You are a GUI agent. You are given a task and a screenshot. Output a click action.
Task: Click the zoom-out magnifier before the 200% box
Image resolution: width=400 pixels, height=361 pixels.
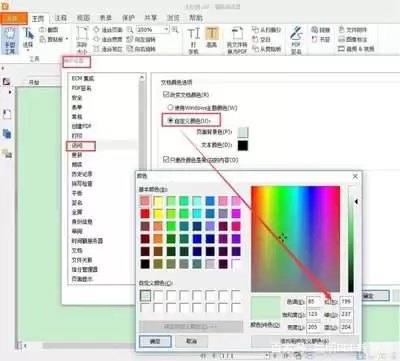point(130,30)
